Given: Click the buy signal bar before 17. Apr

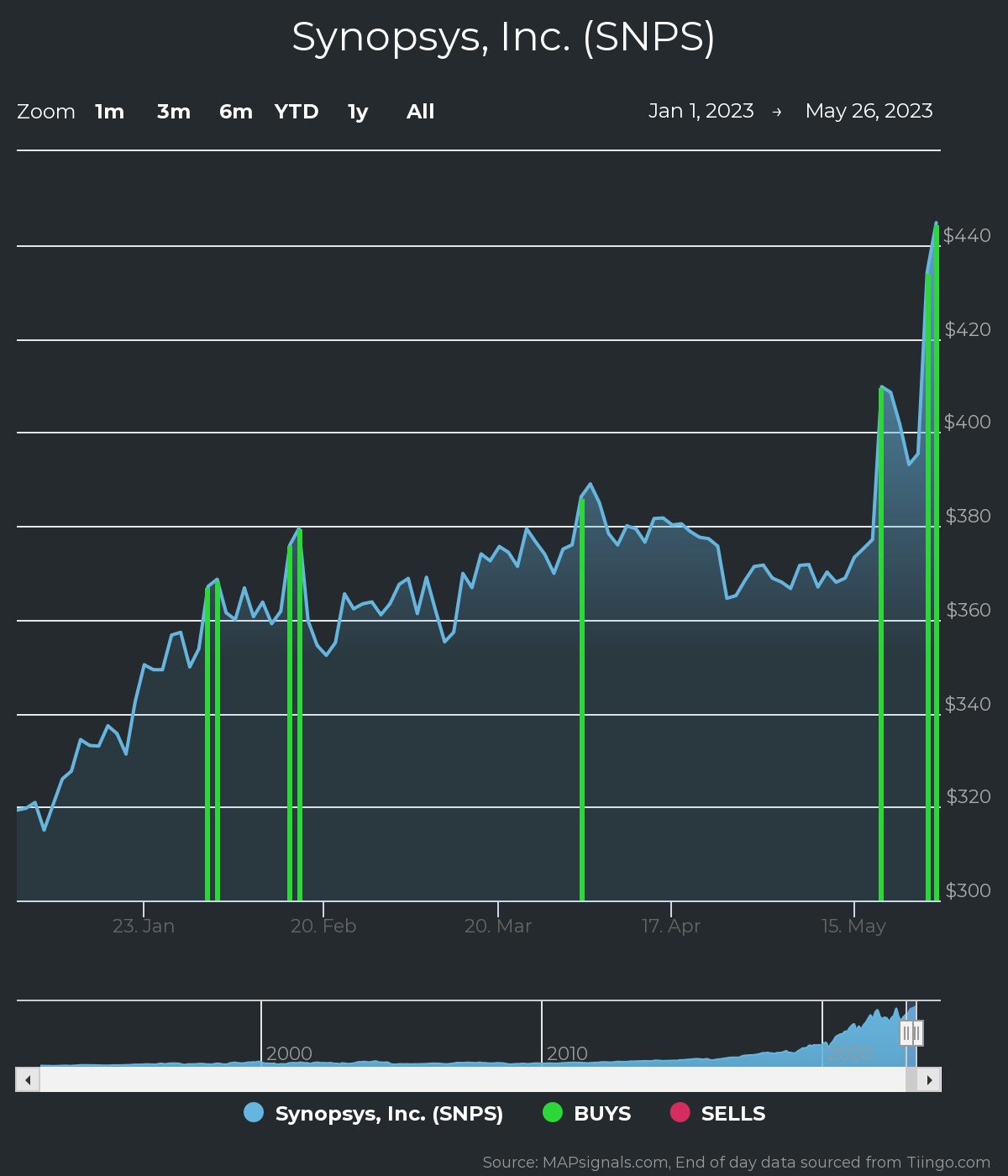Looking at the screenshot, I should point(582,700).
